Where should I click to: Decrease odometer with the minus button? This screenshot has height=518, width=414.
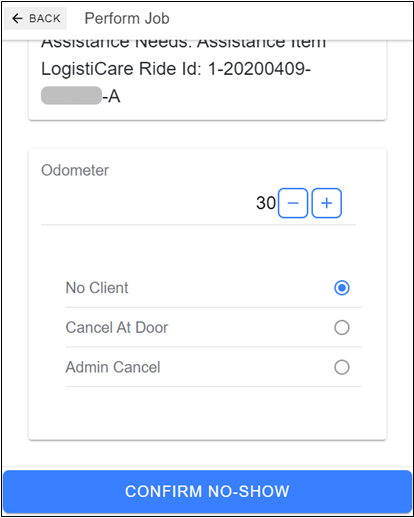point(293,203)
